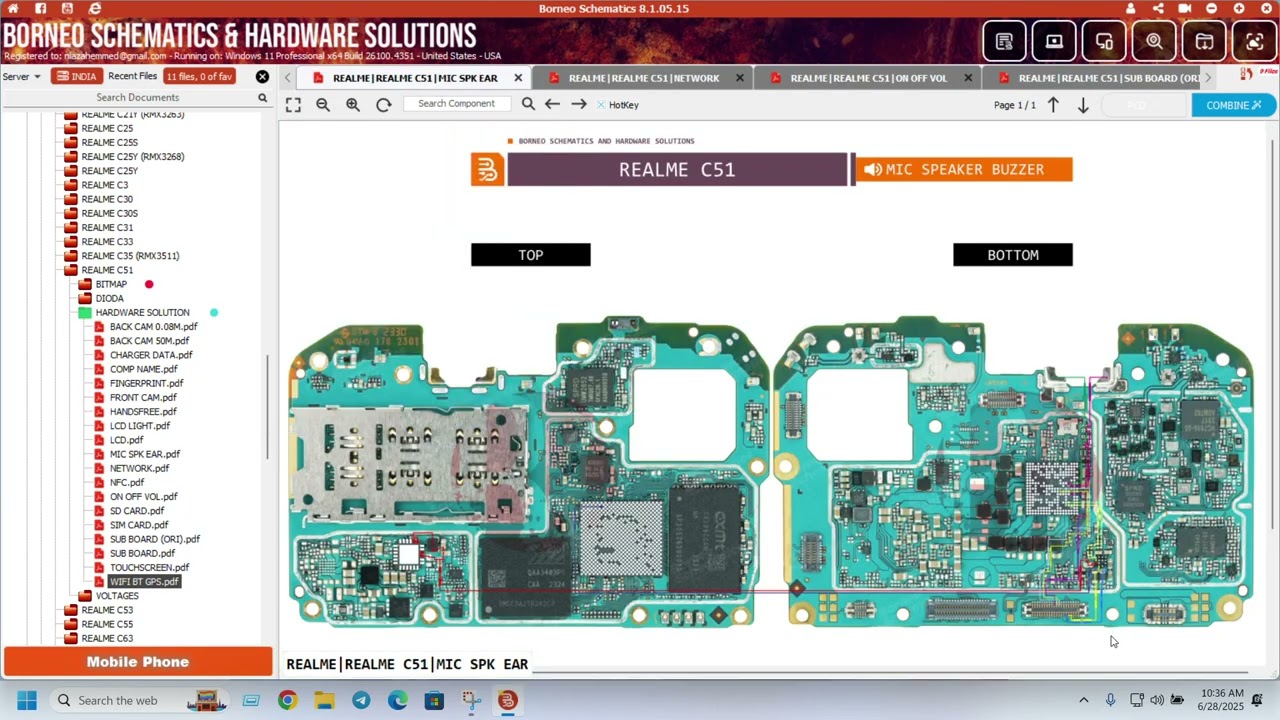This screenshot has height=720, width=1280.
Task: Switch to the REALME C51 NETWORK tab
Action: point(643,78)
